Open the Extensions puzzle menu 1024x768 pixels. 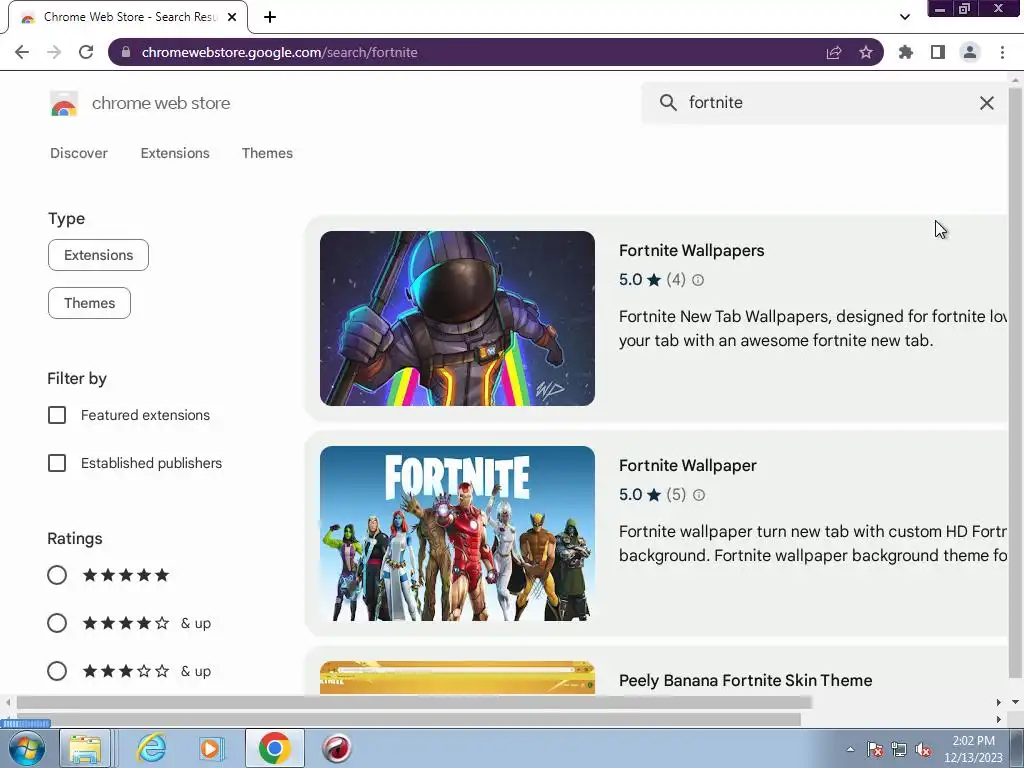pos(906,52)
